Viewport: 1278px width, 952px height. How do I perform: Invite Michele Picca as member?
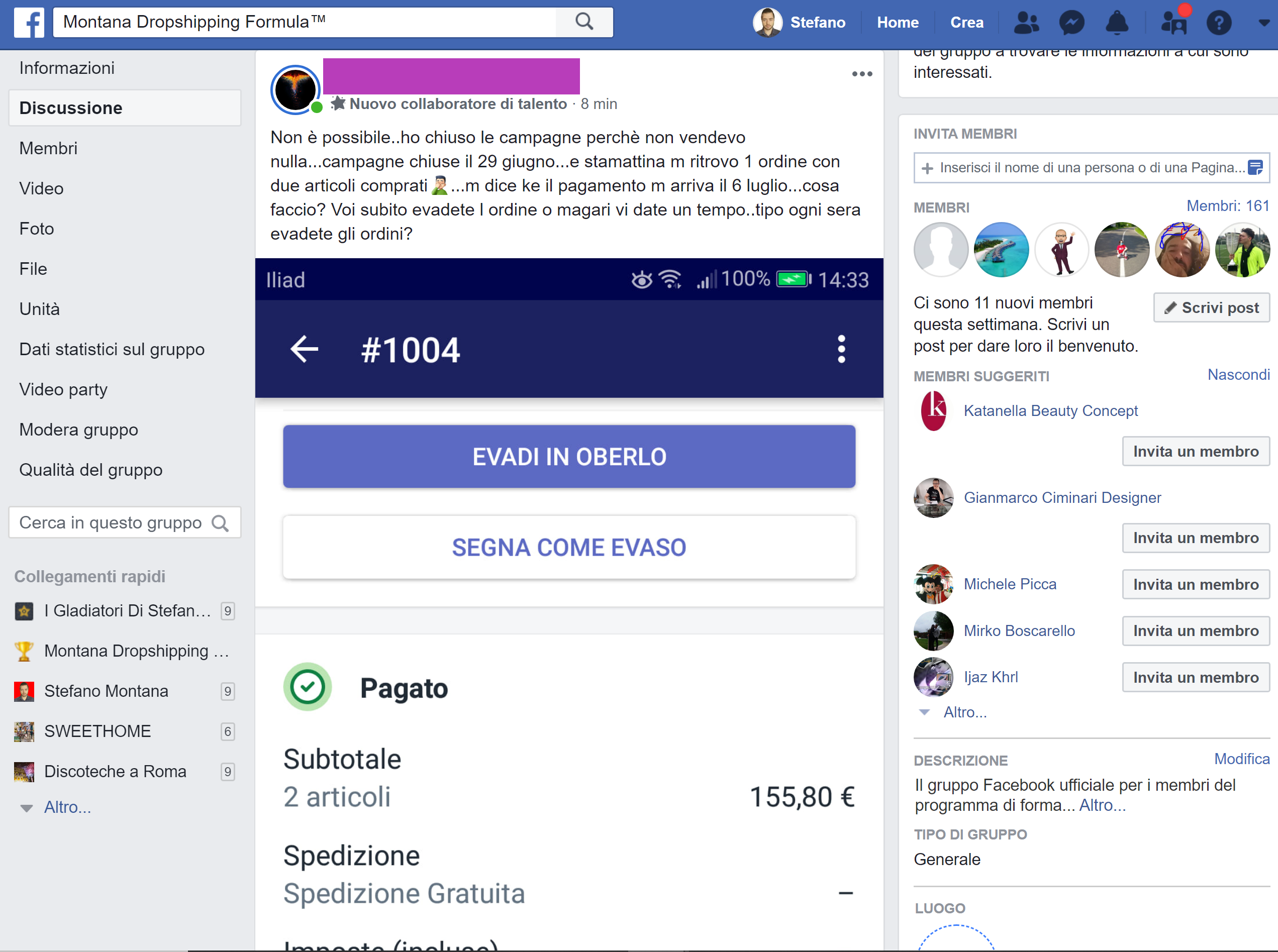1196,584
